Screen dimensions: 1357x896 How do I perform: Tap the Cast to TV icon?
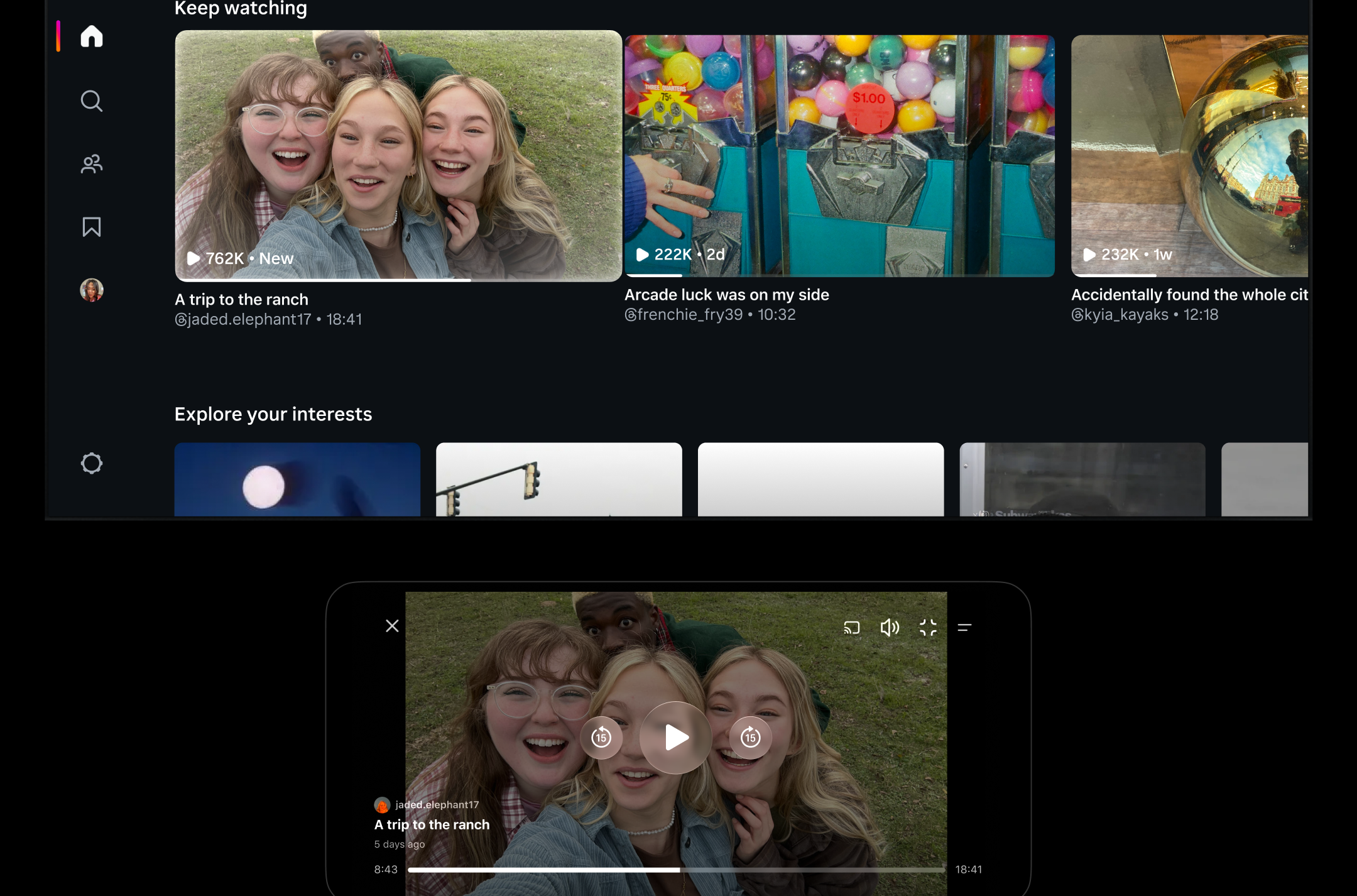[852, 627]
